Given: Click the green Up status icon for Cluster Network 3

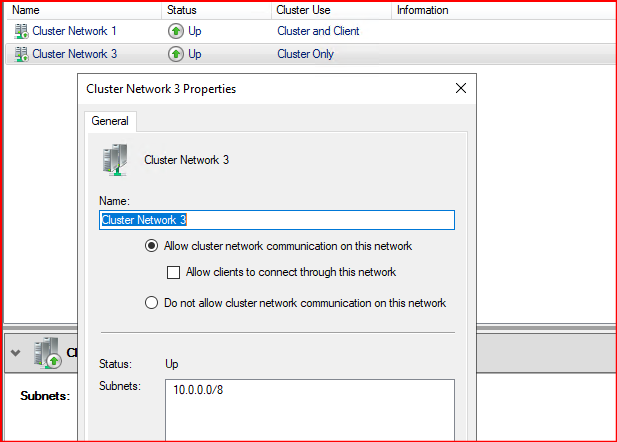Looking at the screenshot, I should [175, 54].
